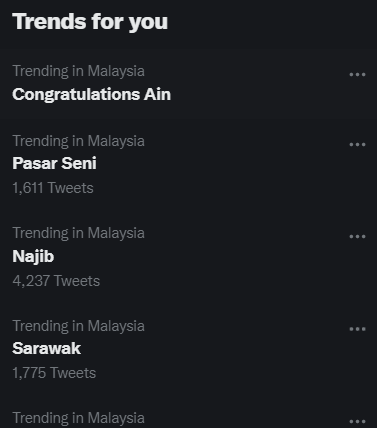Click Trending in Malaysia label above Sarawak
The image size is (377, 428).
tap(78, 326)
